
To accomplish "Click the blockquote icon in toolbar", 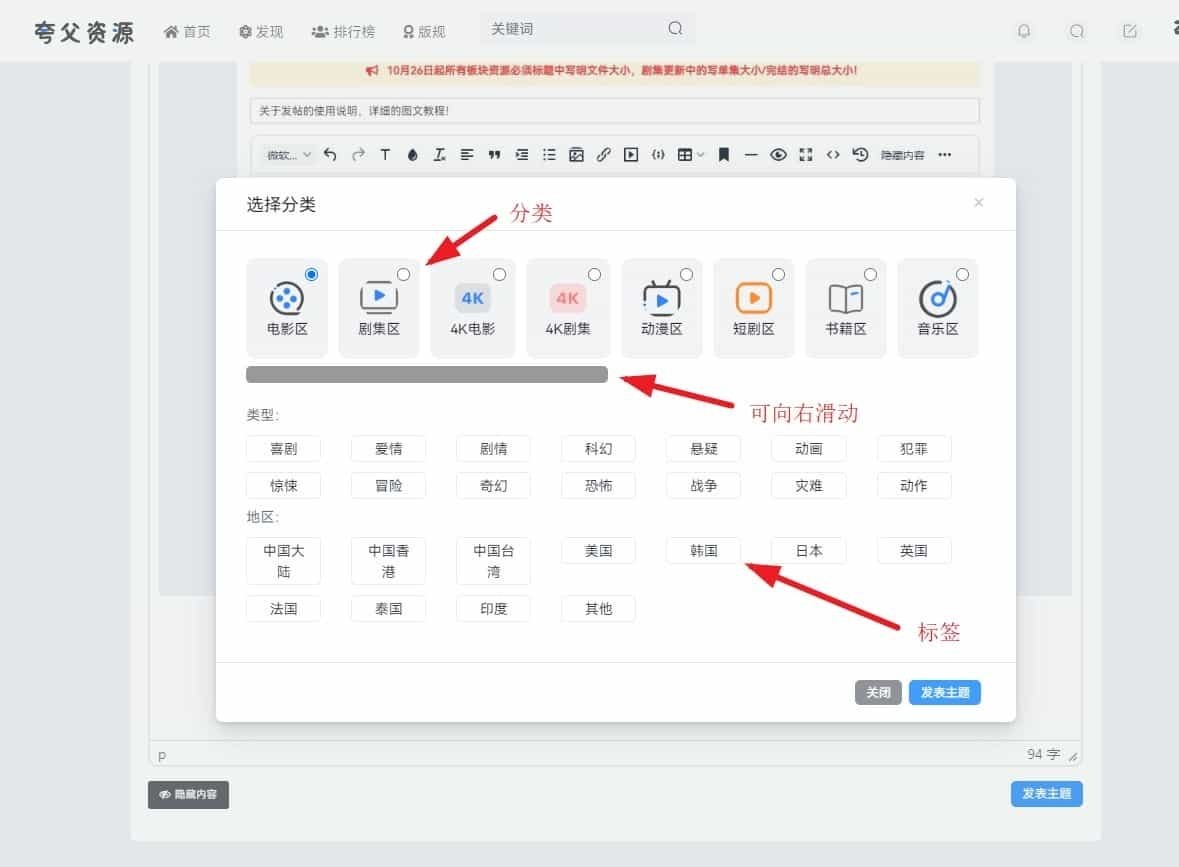I will (494, 155).
